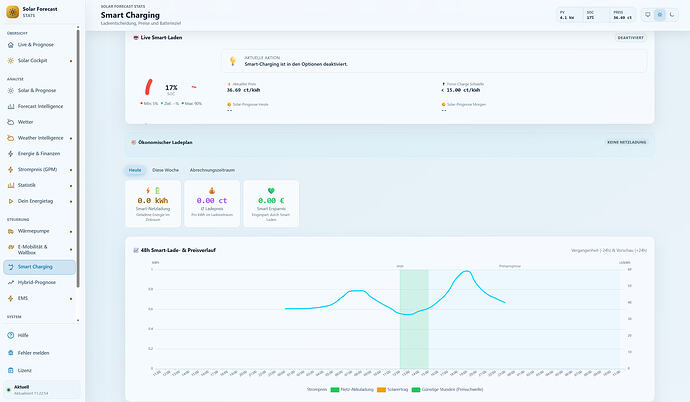The image size is (690, 402).
Task: Click the < 15.00 ct/kWh Force Charge Schwelle
Action: point(461,90)
